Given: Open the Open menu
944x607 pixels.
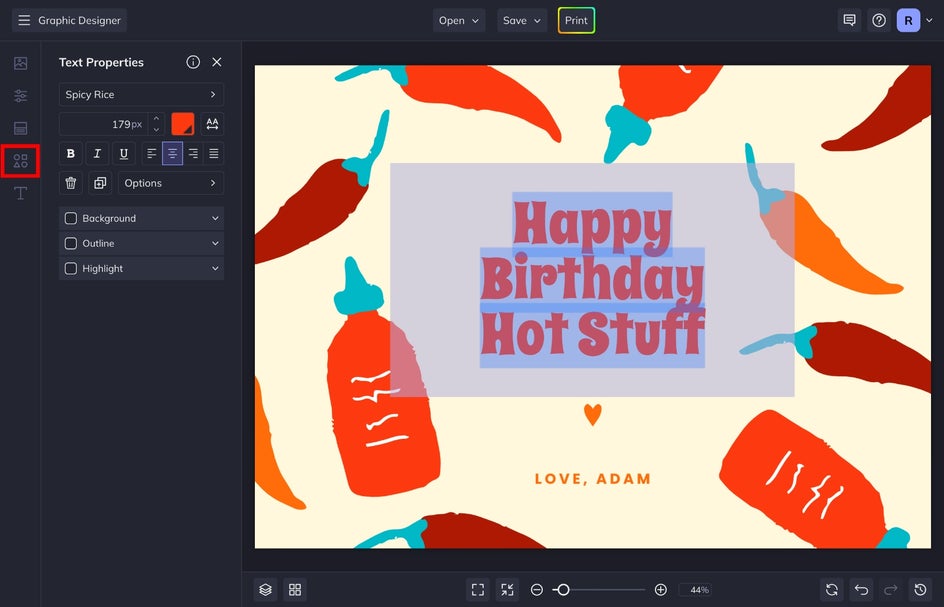Looking at the screenshot, I should point(459,20).
